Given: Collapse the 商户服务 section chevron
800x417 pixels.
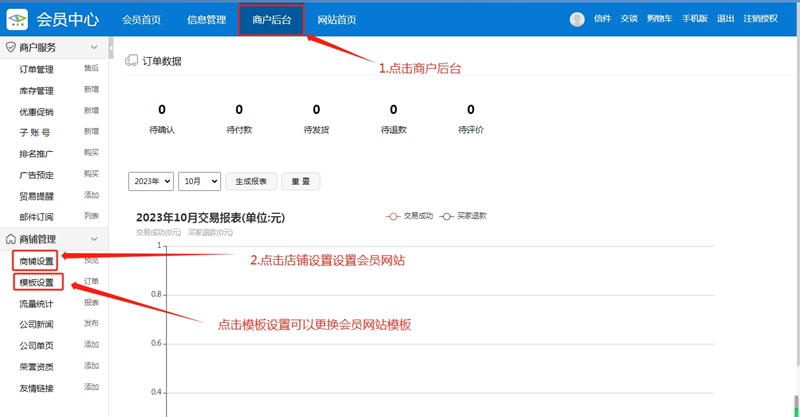Looking at the screenshot, I should tap(94, 47).
